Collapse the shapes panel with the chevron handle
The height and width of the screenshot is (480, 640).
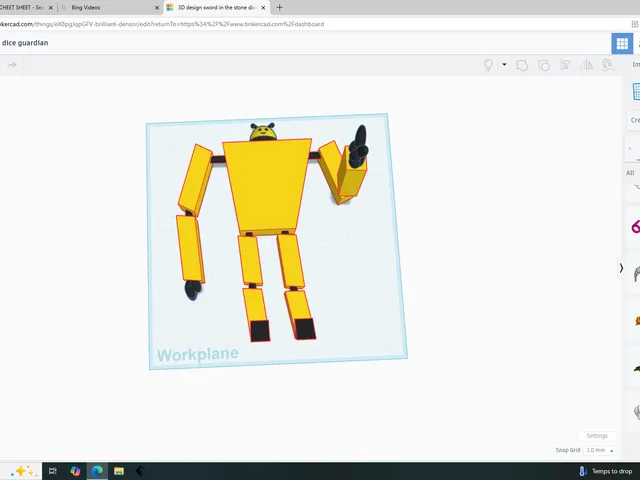tap(621, 268)
